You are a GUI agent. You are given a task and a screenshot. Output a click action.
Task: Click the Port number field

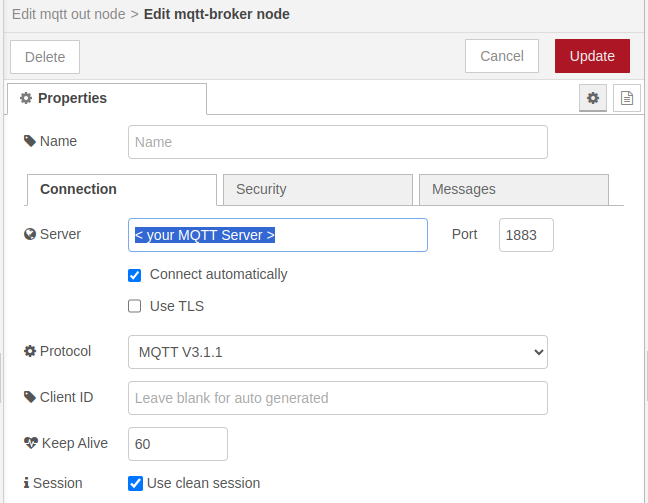click(525, 235)
